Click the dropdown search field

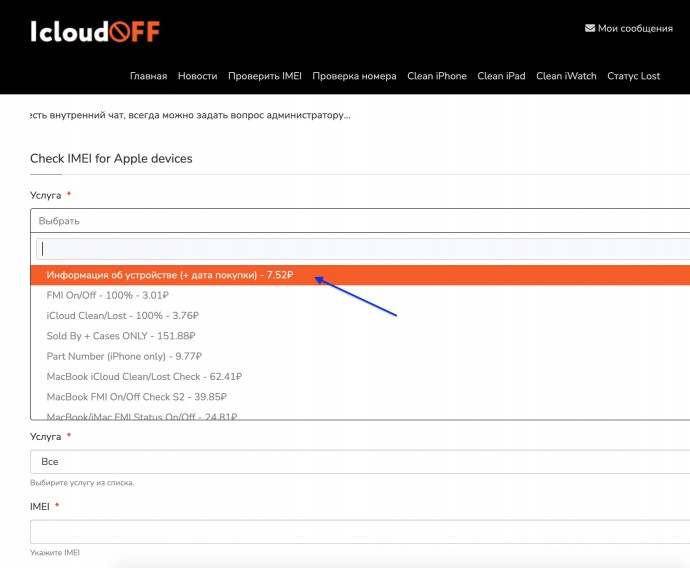click(x=362, y=249)
